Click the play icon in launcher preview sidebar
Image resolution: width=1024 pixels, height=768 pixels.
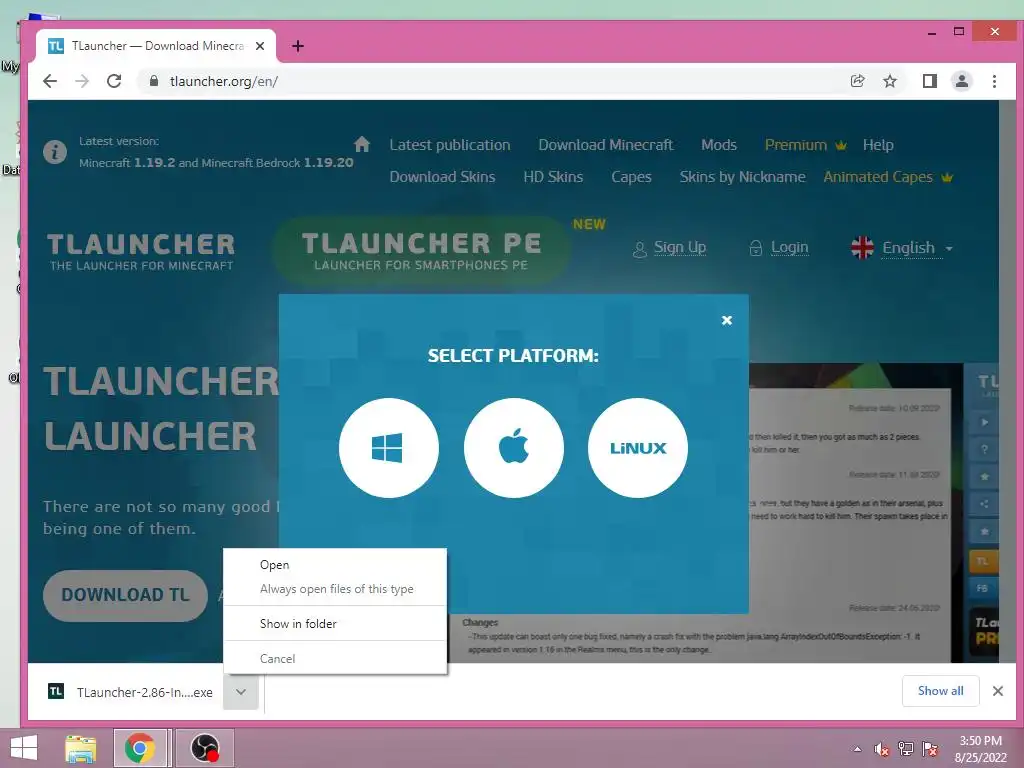(x=984, y=422)
